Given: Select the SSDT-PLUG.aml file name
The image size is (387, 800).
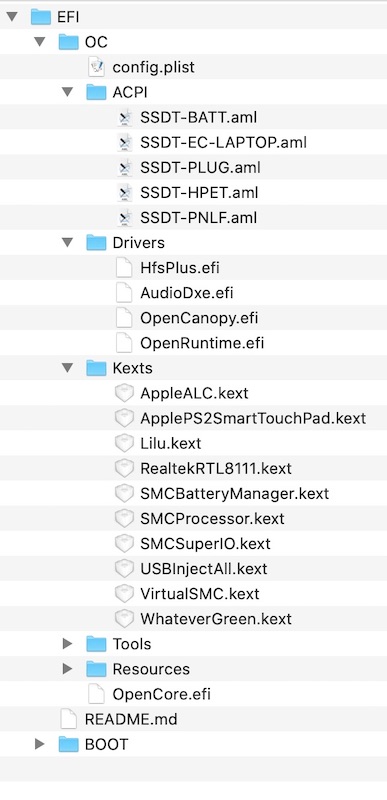Looking at the screenshot, I should point(200,167).
